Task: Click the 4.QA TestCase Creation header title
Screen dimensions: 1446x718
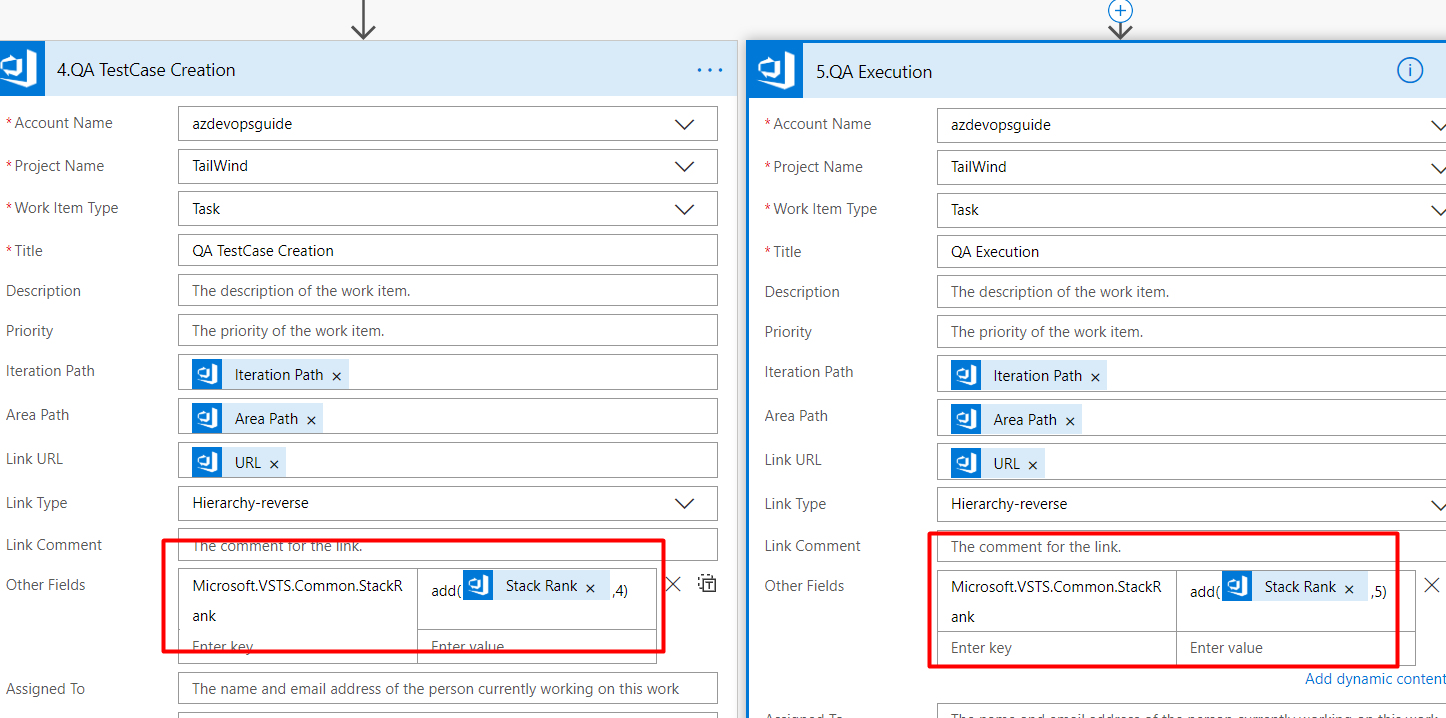Action: click(146, 70)
